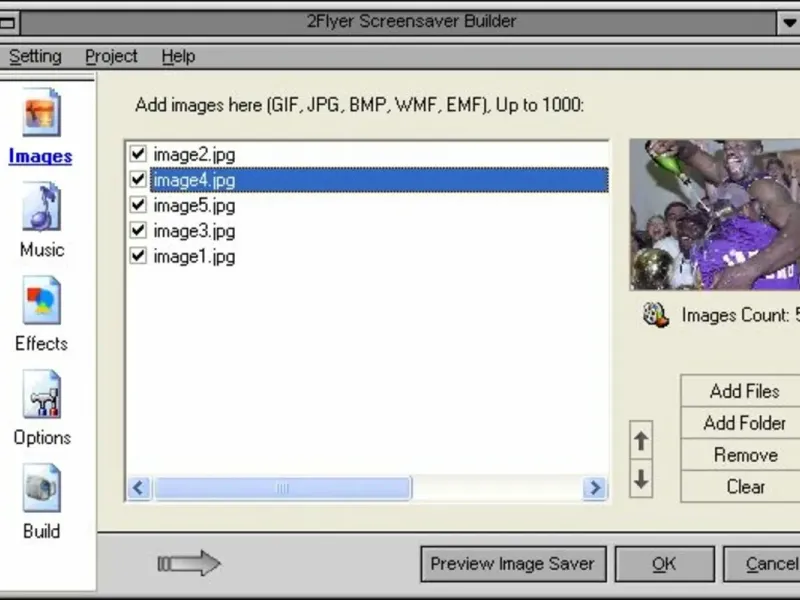Confirm with the OK button
The height and width of the screenshot is (600, 800).
pos(664,564)
